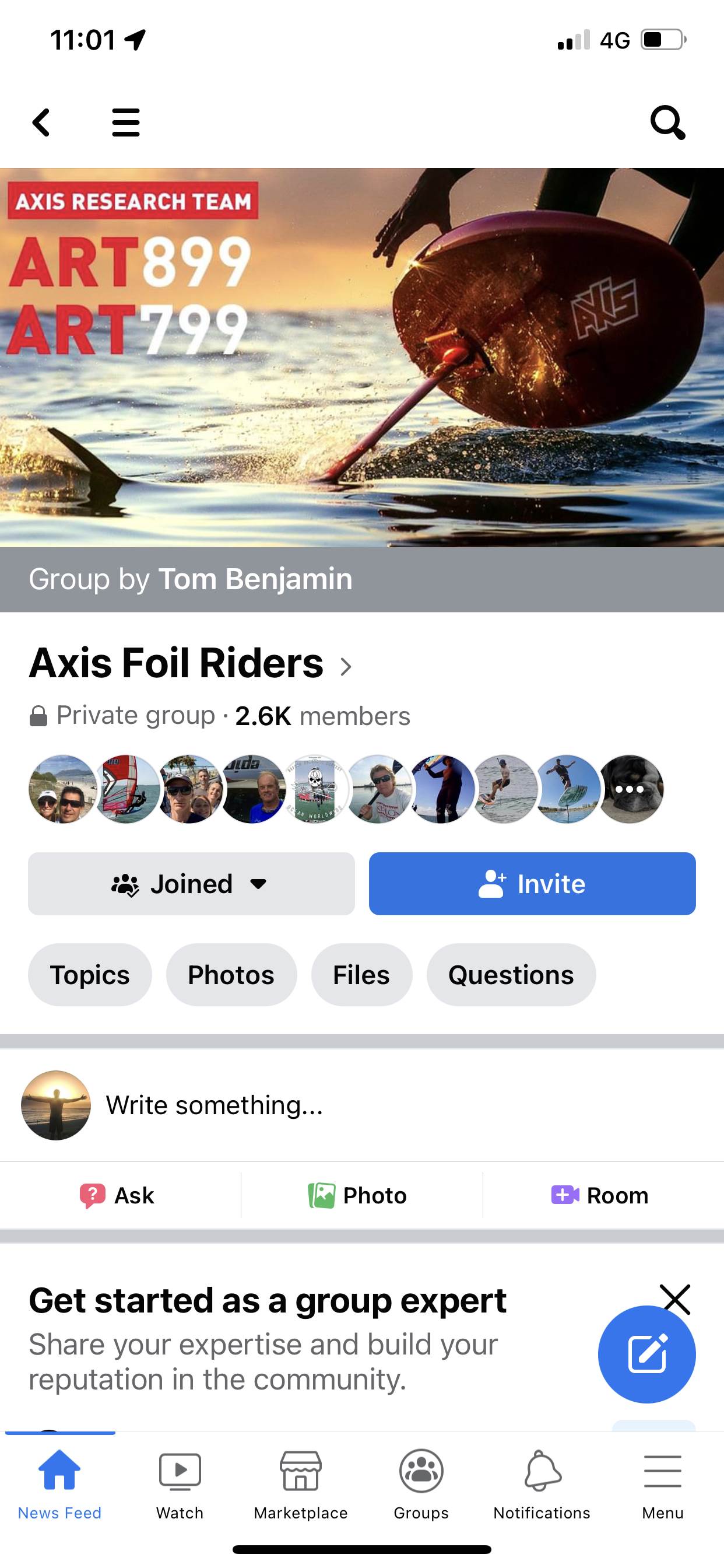Open the hamburger menu icon at top

[x=126, y=123]
